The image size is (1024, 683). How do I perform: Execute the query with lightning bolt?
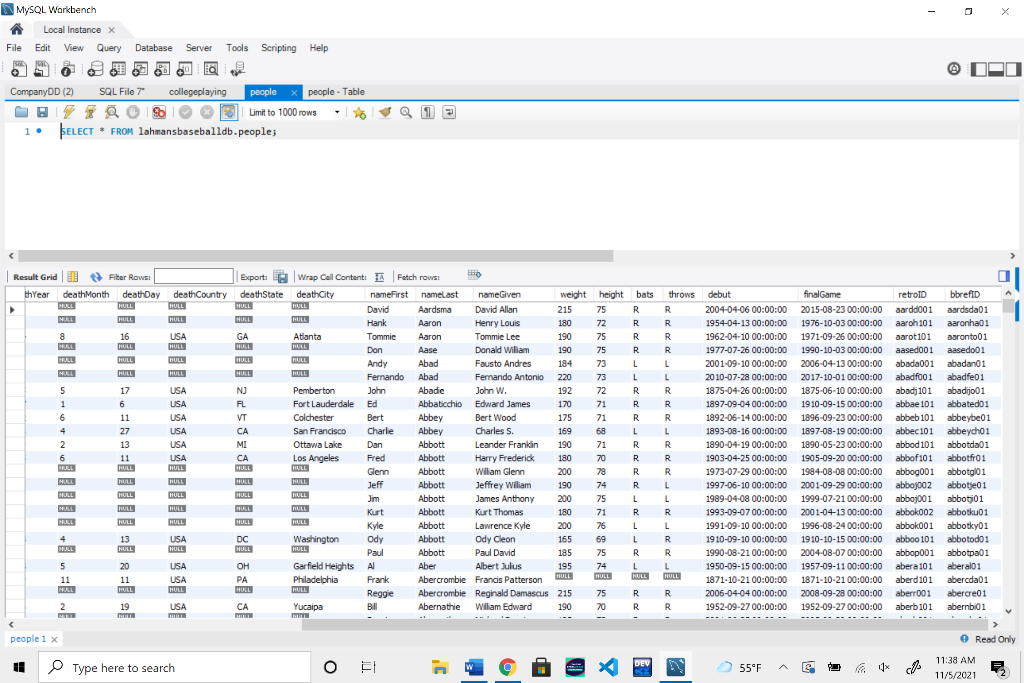pos(69,112)
